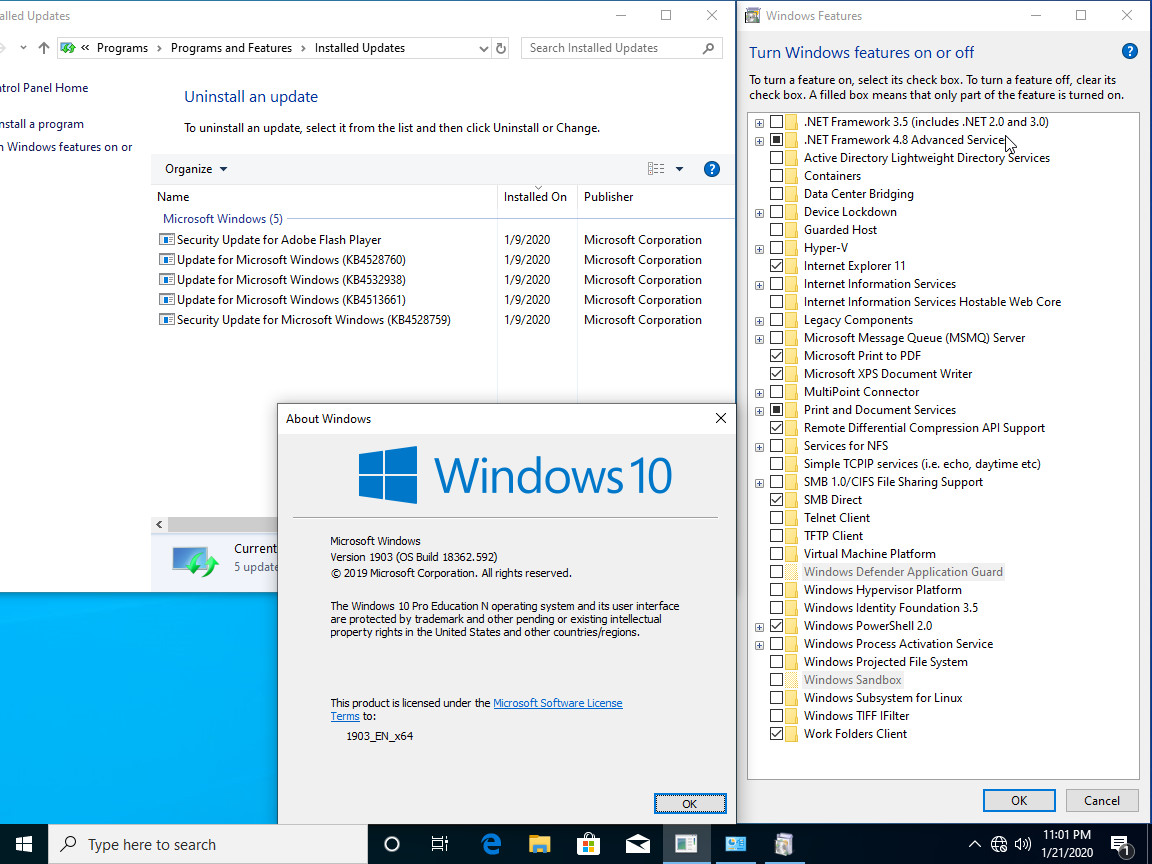Open Task View on the taskbar
The height and width of the screenshot is (864, 1152).
(440, 844)
